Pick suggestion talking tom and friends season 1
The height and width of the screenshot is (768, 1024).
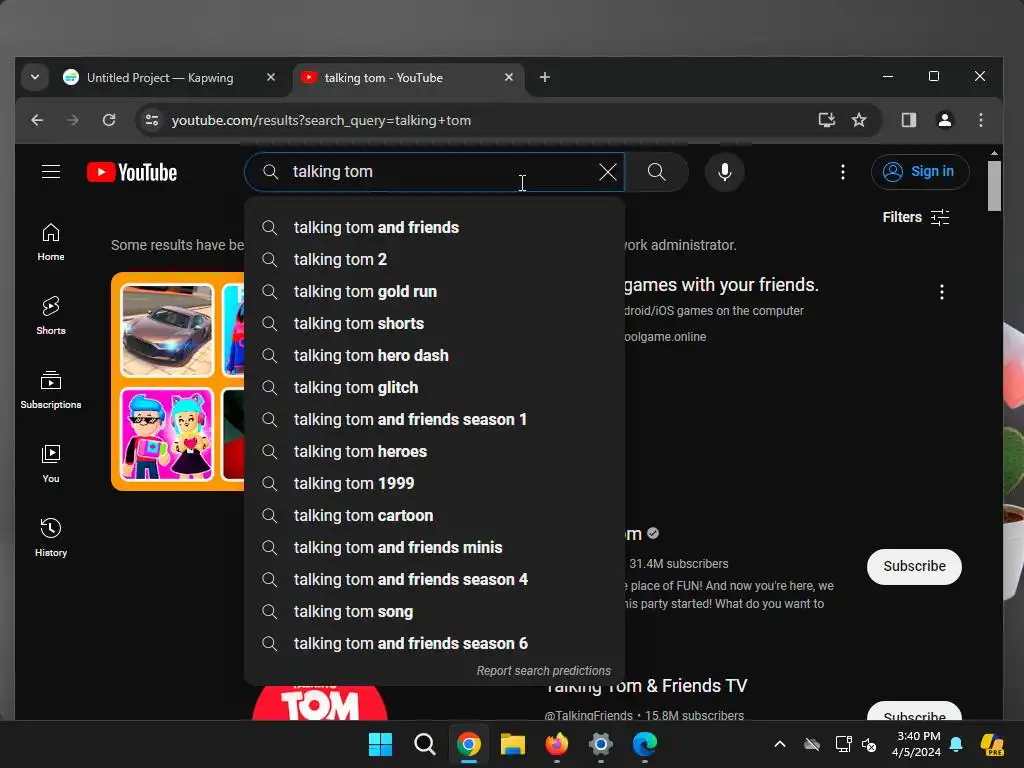434,419
